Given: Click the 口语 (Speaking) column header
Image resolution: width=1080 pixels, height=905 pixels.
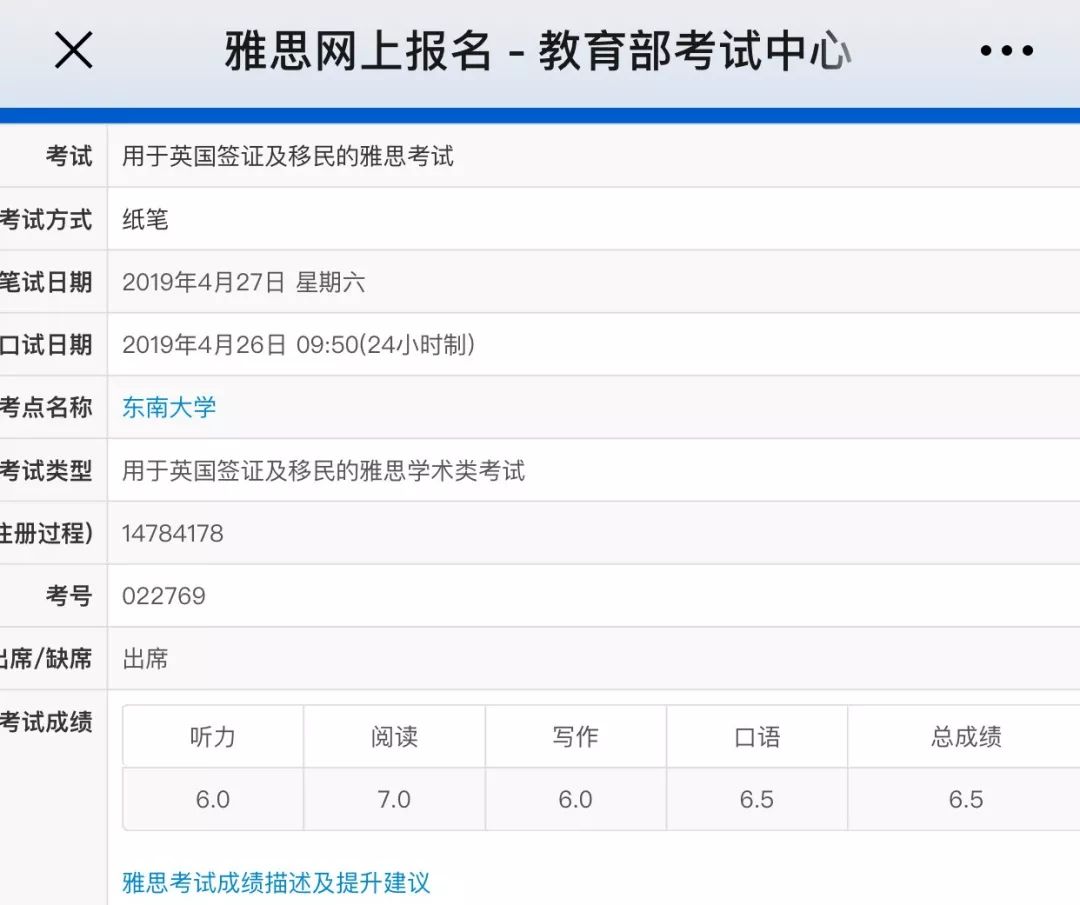Looking at the screenshot, I should [757, 737].
